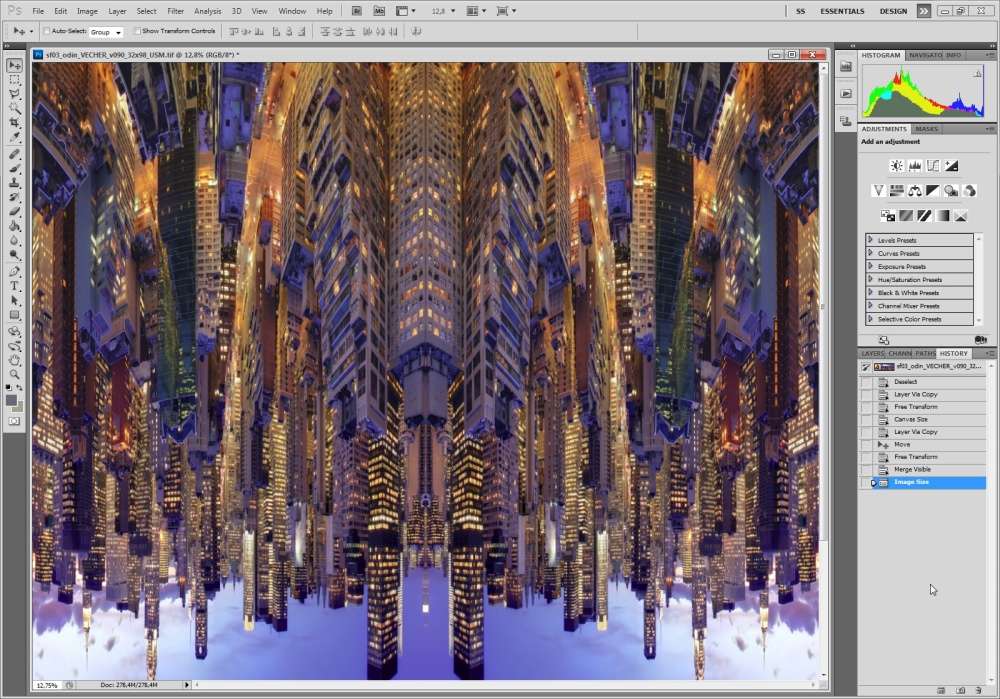Open the Auto-Select Group dropdown

pos(106,32)
